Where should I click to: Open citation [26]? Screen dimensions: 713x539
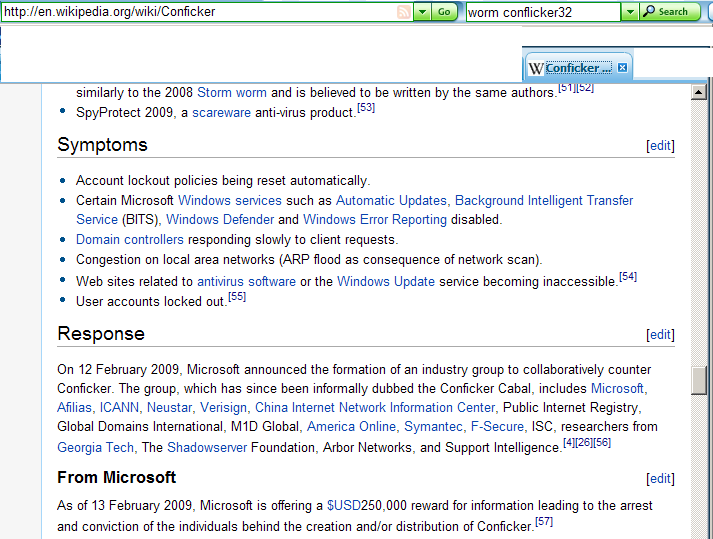pyautogui.click(x=584, y=443)
